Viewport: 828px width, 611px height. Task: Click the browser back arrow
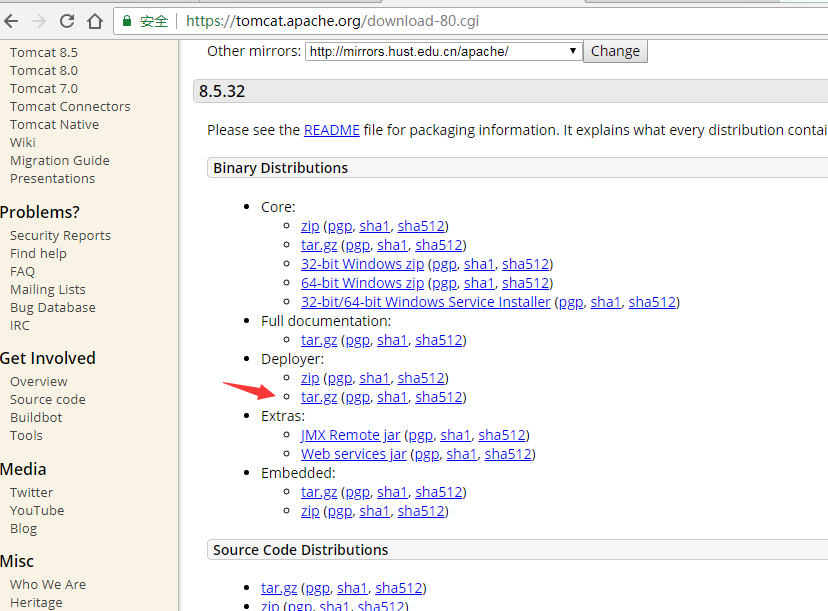pos(11,21)
